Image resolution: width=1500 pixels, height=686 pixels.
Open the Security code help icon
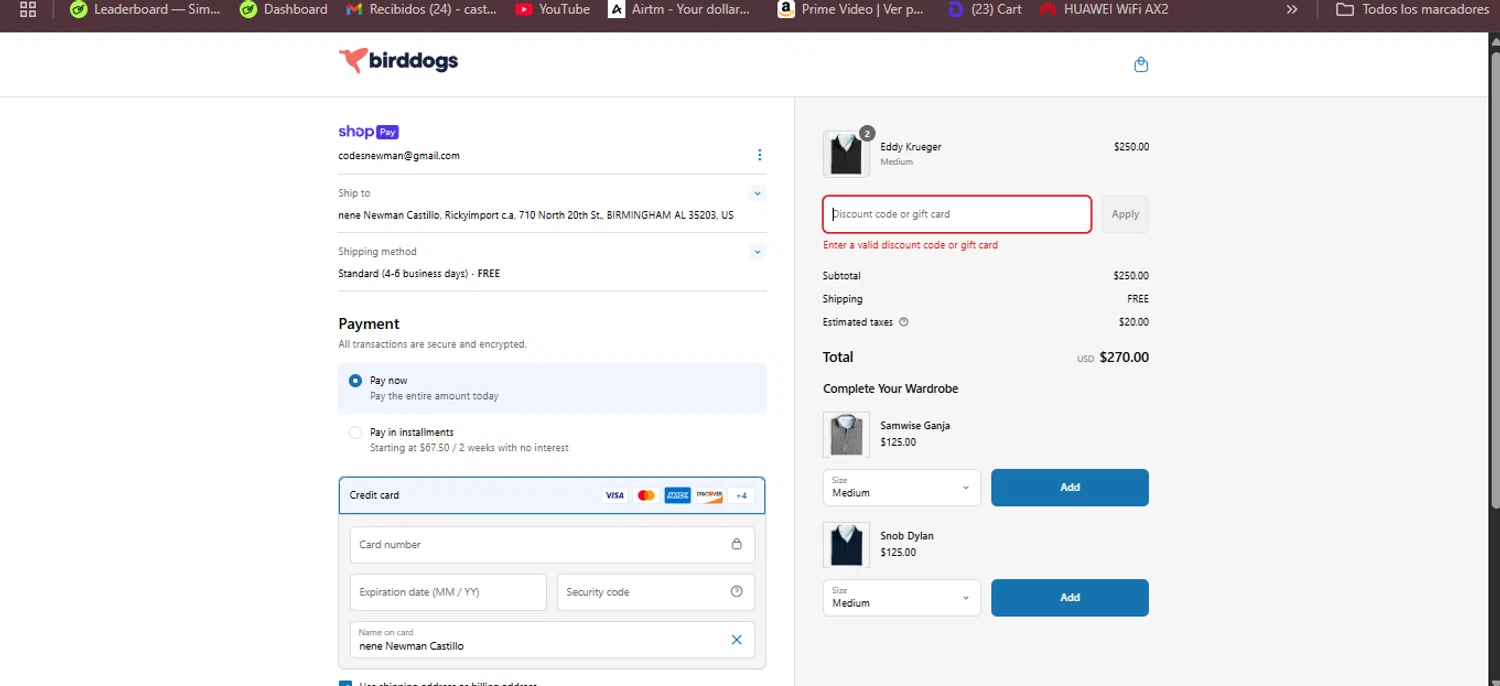pos(736,592)
